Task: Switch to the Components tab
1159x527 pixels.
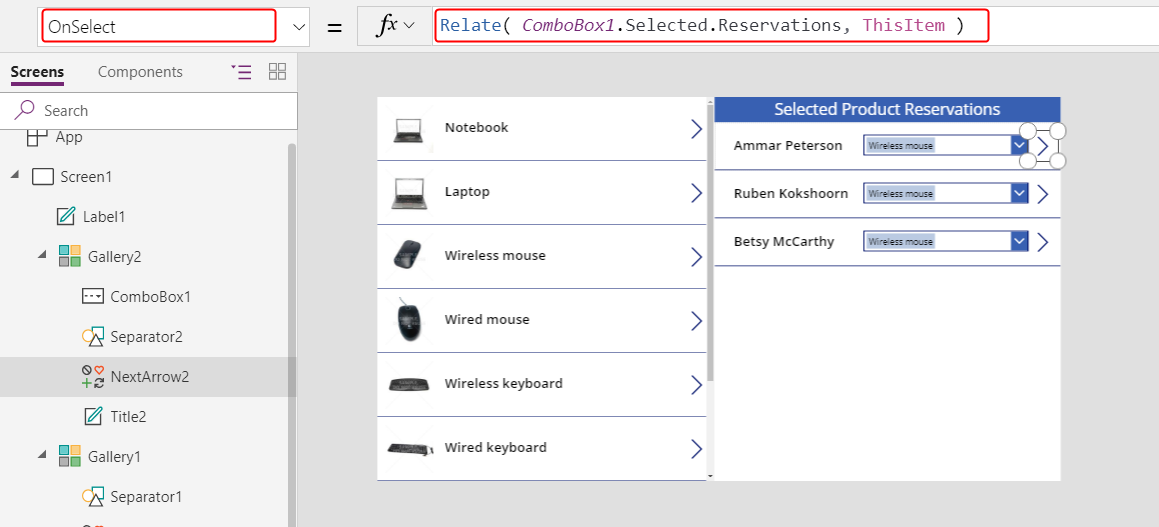Action: (x=140, y=72)
